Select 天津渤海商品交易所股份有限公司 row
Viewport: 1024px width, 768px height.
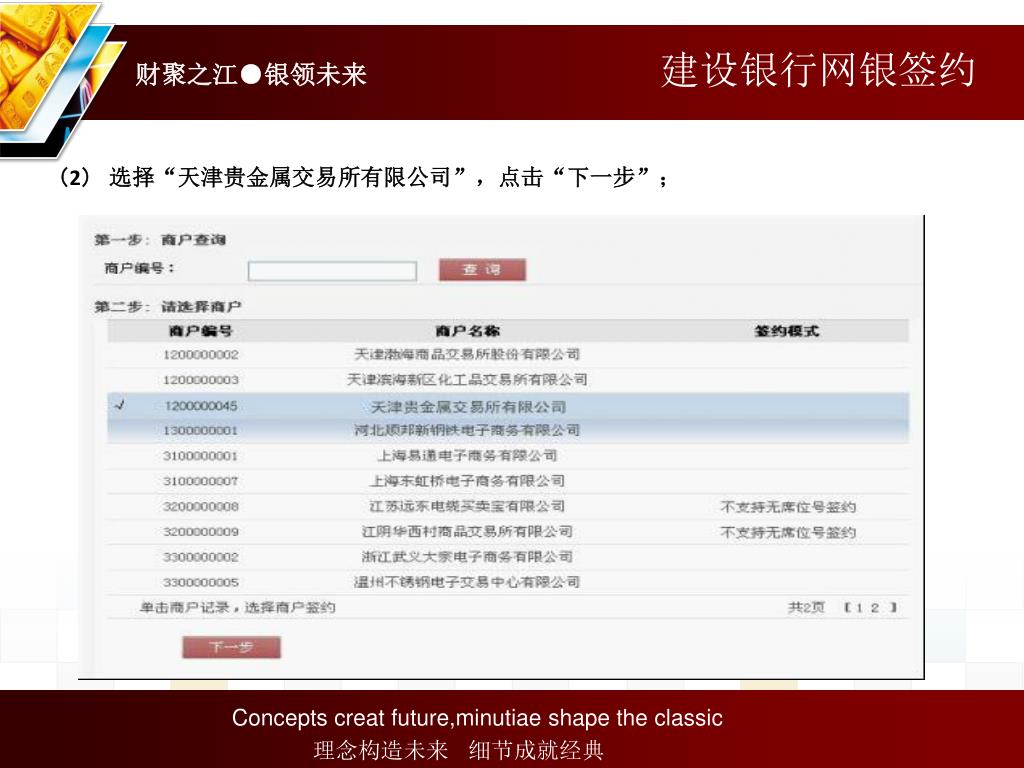click(508, 355)
